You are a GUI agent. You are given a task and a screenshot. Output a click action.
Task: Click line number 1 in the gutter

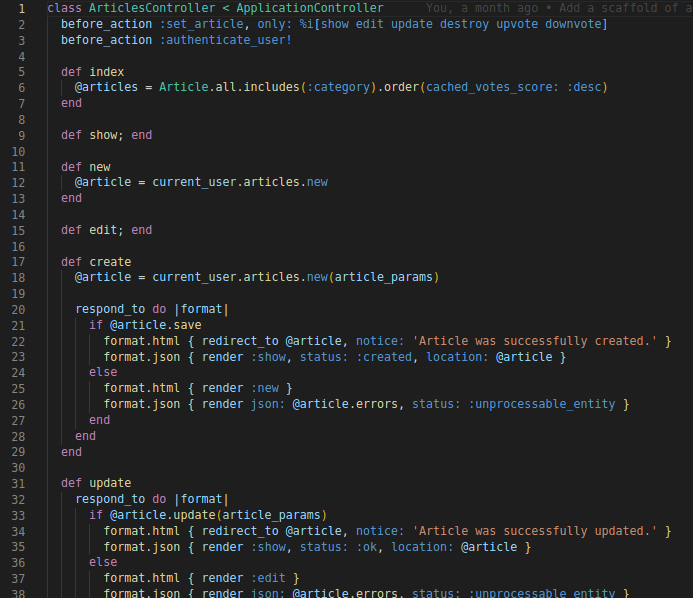coord(22,9)
